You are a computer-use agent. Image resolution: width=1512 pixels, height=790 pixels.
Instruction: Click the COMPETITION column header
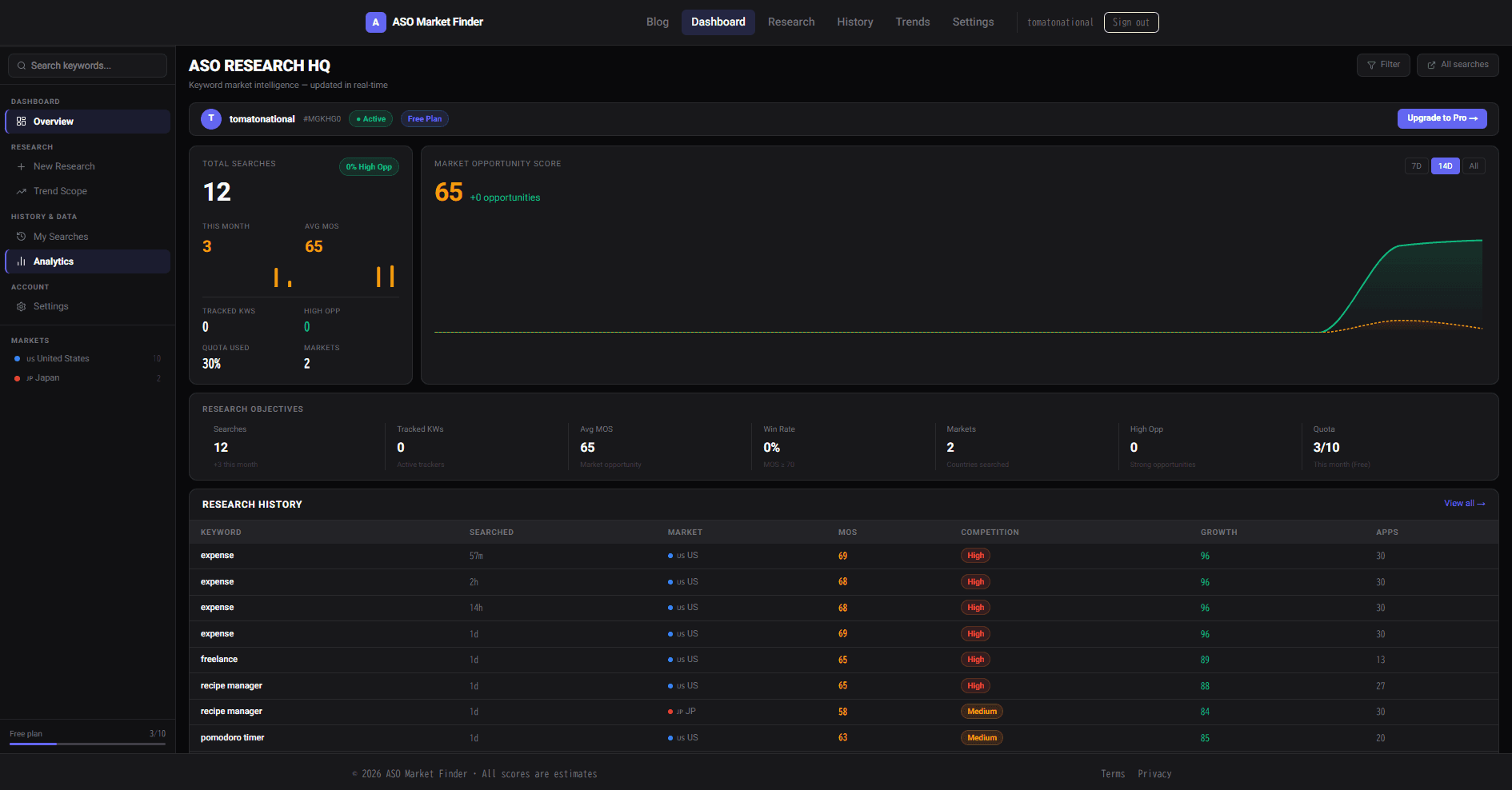coord(990,533)
